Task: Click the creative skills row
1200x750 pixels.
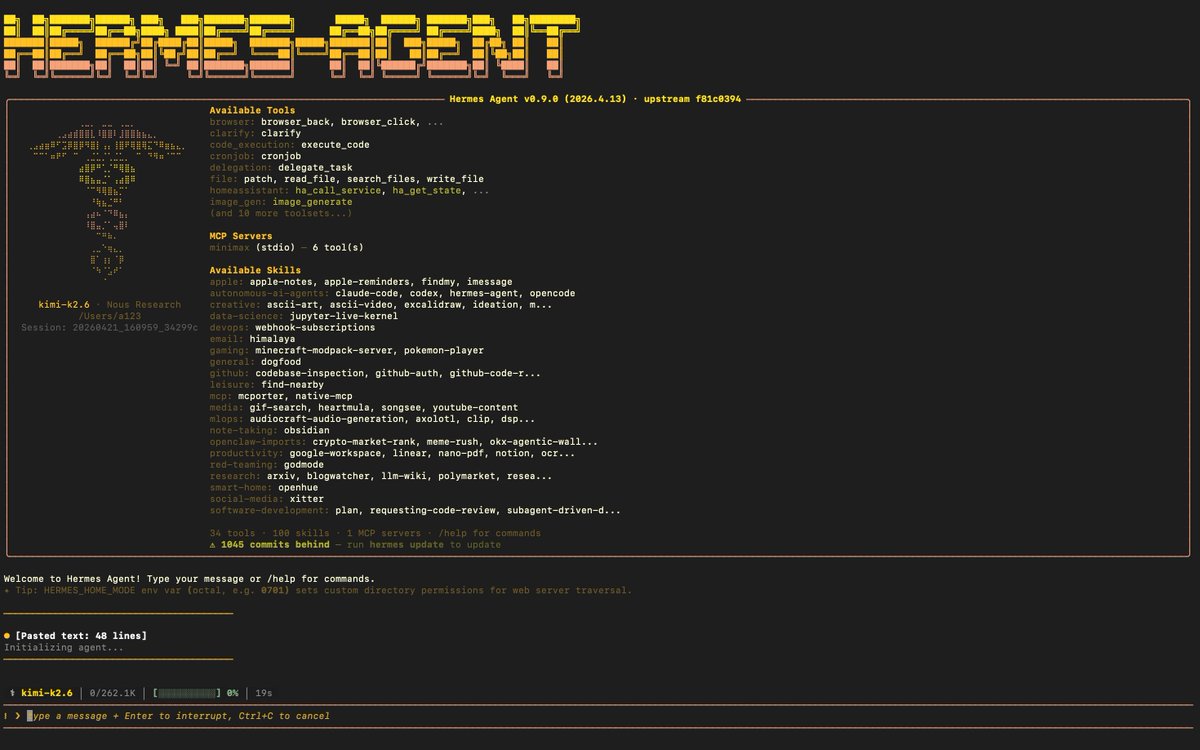Action: (381, 305)
